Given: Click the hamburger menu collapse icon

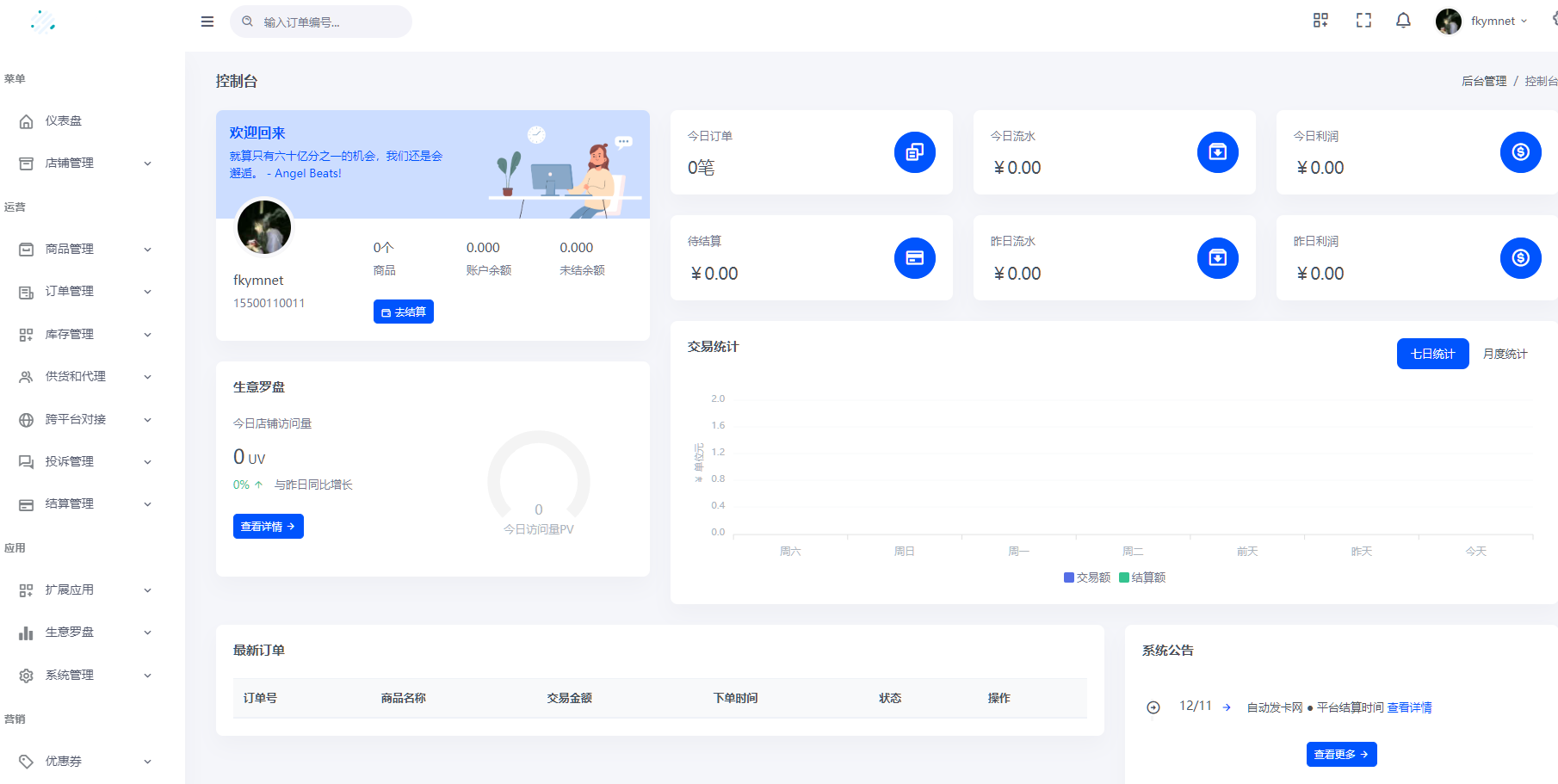Looking at the screenshot, I should click(x=207, y=22).
